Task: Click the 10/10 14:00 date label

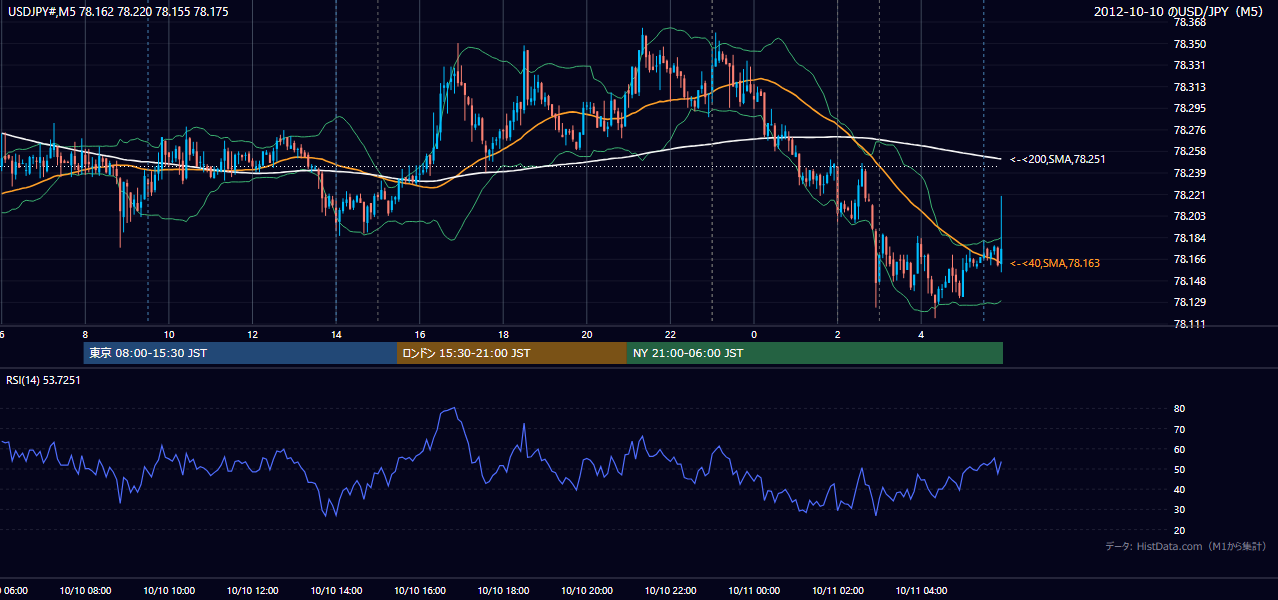Action: pyautogui.click(x=336, y=590)
